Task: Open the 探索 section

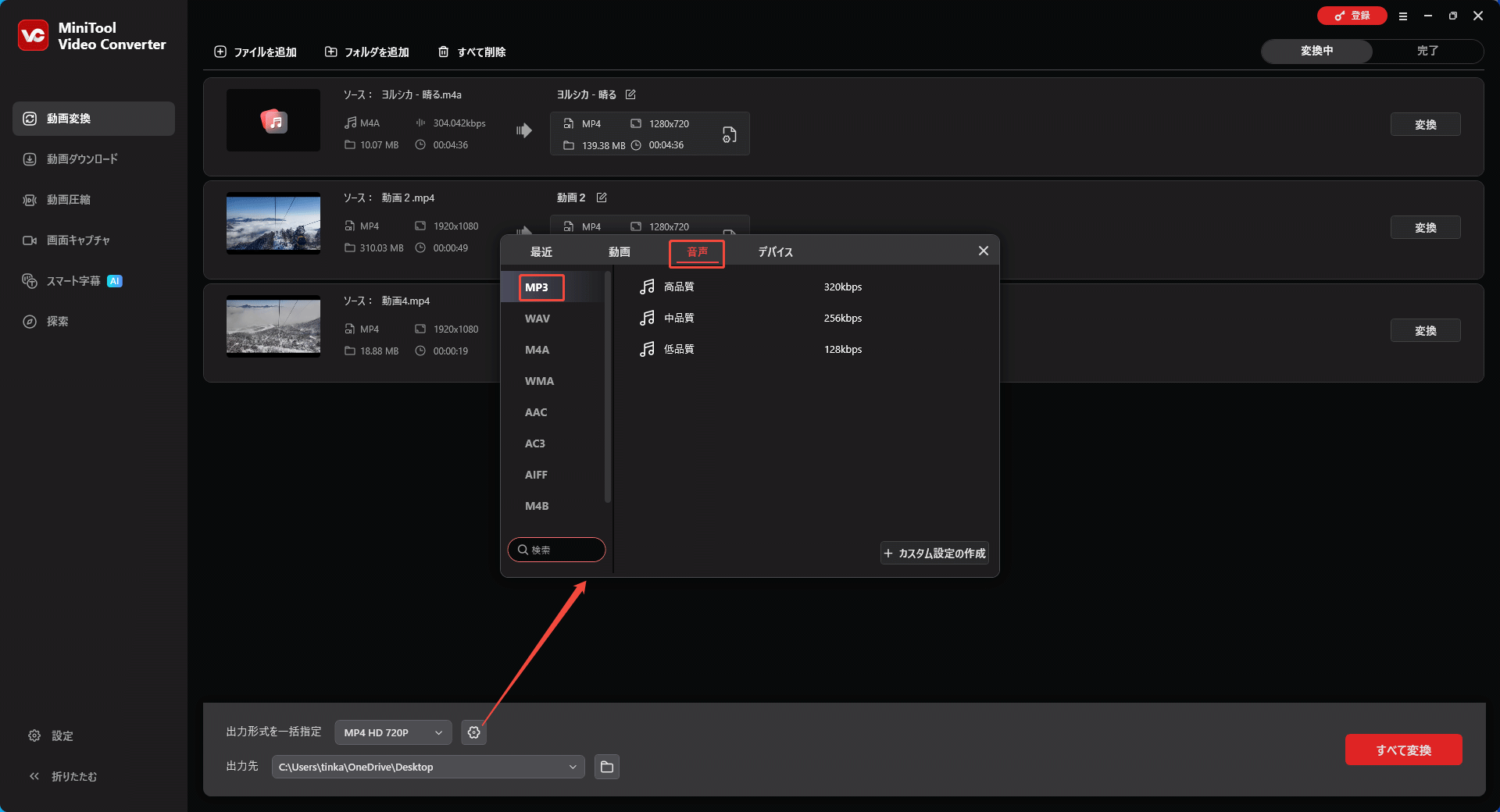Action: (x=57, y=321)
